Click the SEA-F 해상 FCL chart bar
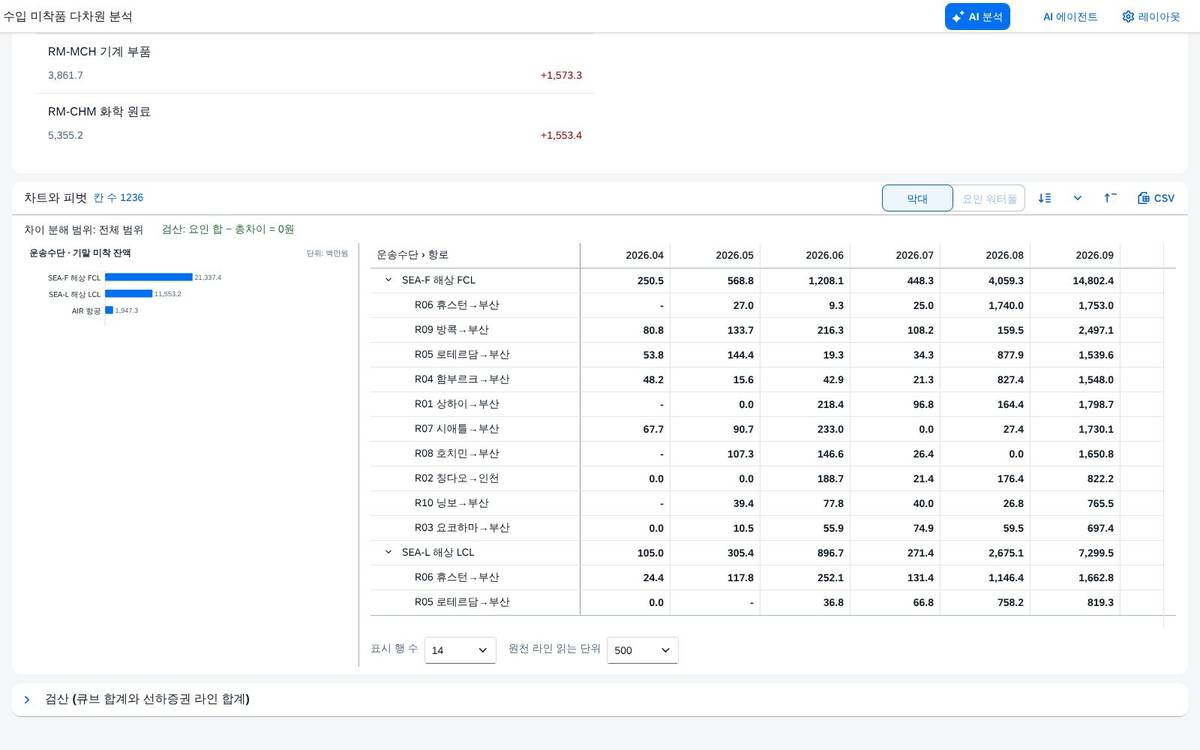The width and height of the screenshot is (1200, 750). click(x=148, y=277)
